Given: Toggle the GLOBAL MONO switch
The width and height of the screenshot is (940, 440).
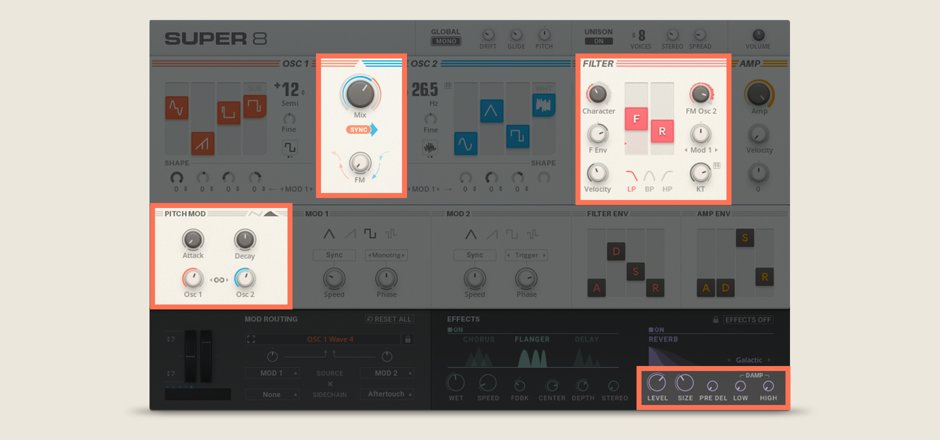Looking at the screenshot, I should pyautogui.click(x=445, y=41).
